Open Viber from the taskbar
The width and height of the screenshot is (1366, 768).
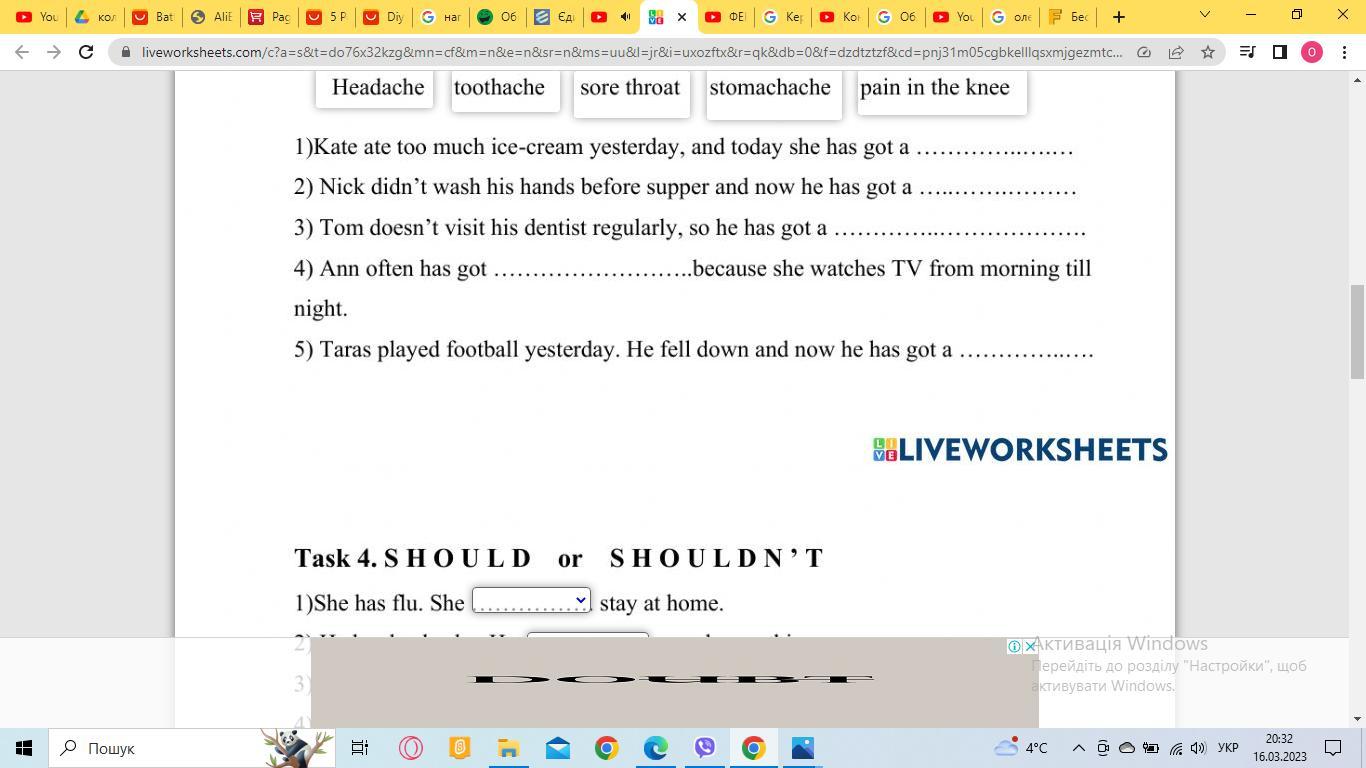704,748
